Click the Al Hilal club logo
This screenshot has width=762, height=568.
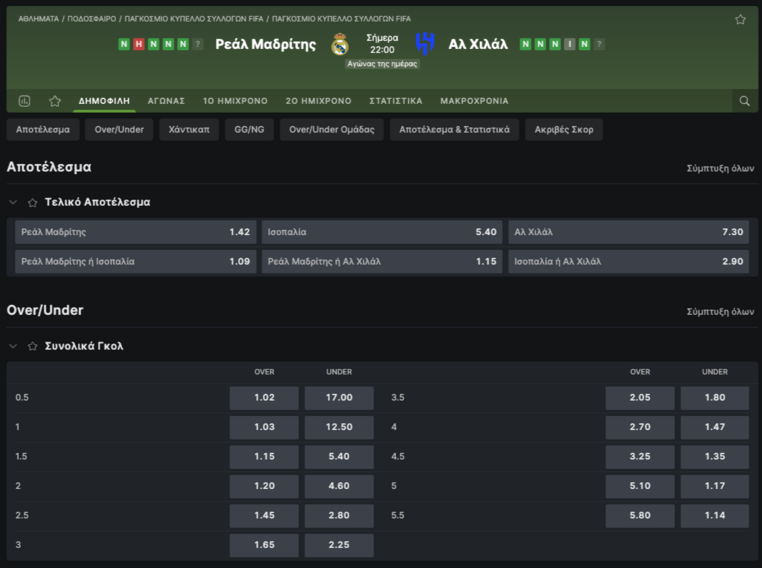pyautogui.click(x=425, y=44)
